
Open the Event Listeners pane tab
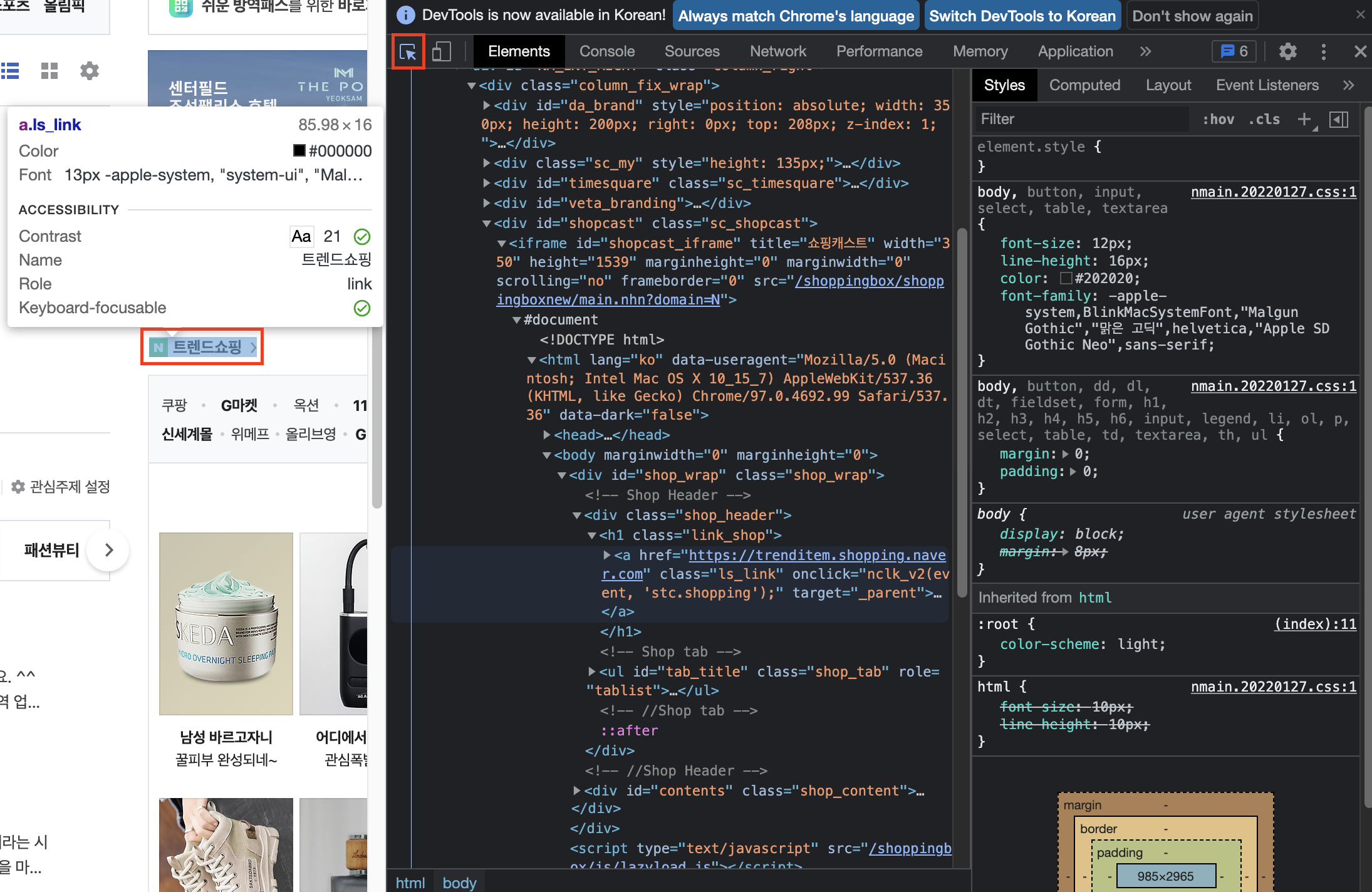[x=1267, y=85]
